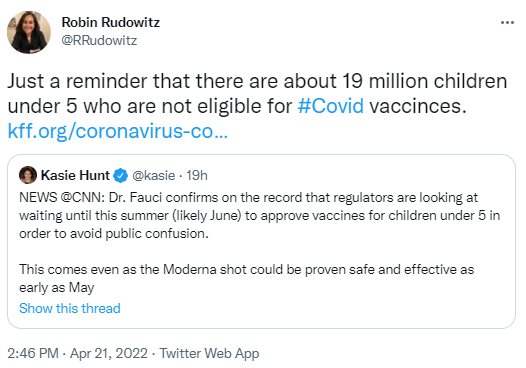Click Kasie Hunt's small avatar
This screenshot has height=368, width=526.
[28, 175]
